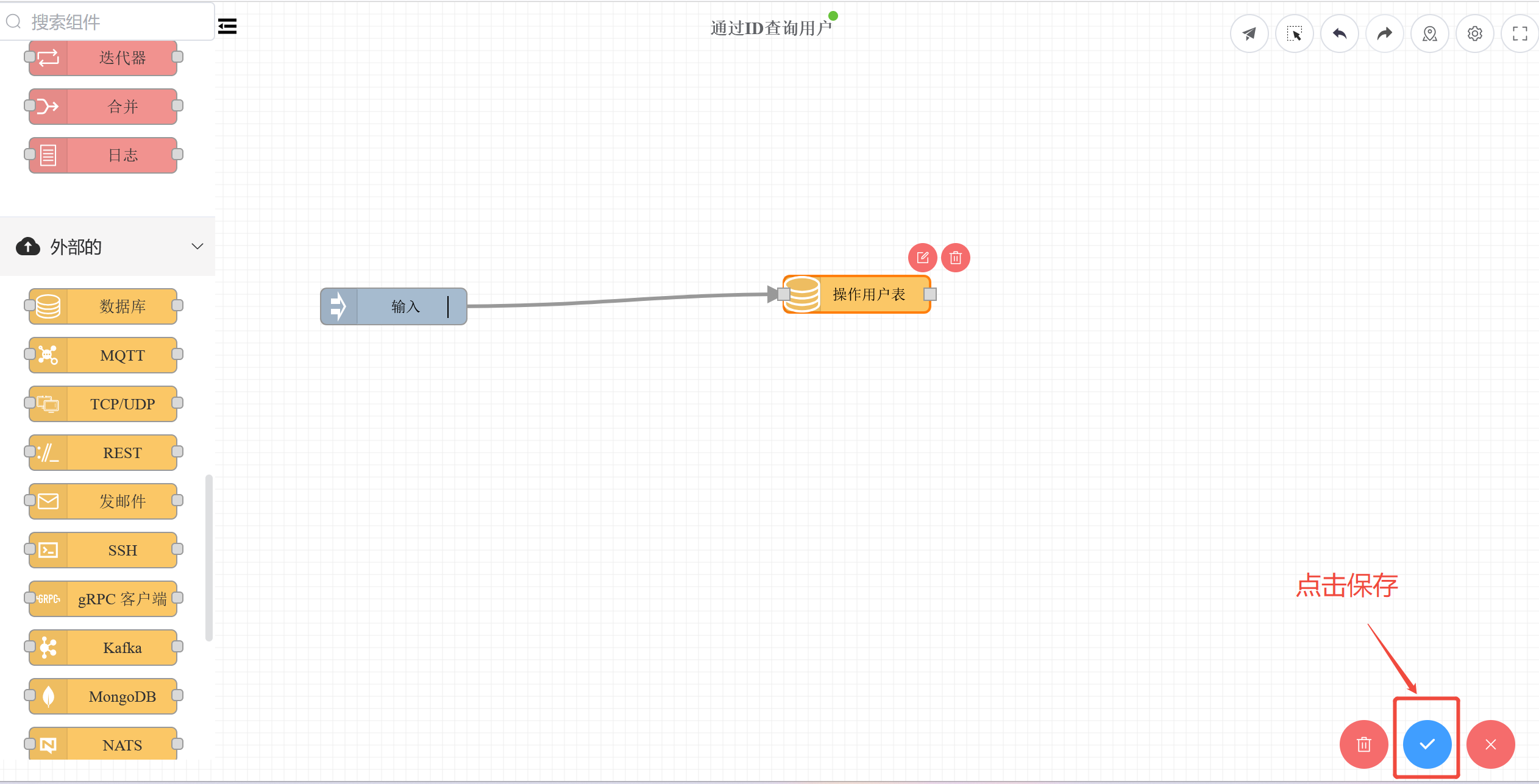Click the redo arrow icon
The width and height of the screenshot is (1539, 784).
pos(1384,34)
